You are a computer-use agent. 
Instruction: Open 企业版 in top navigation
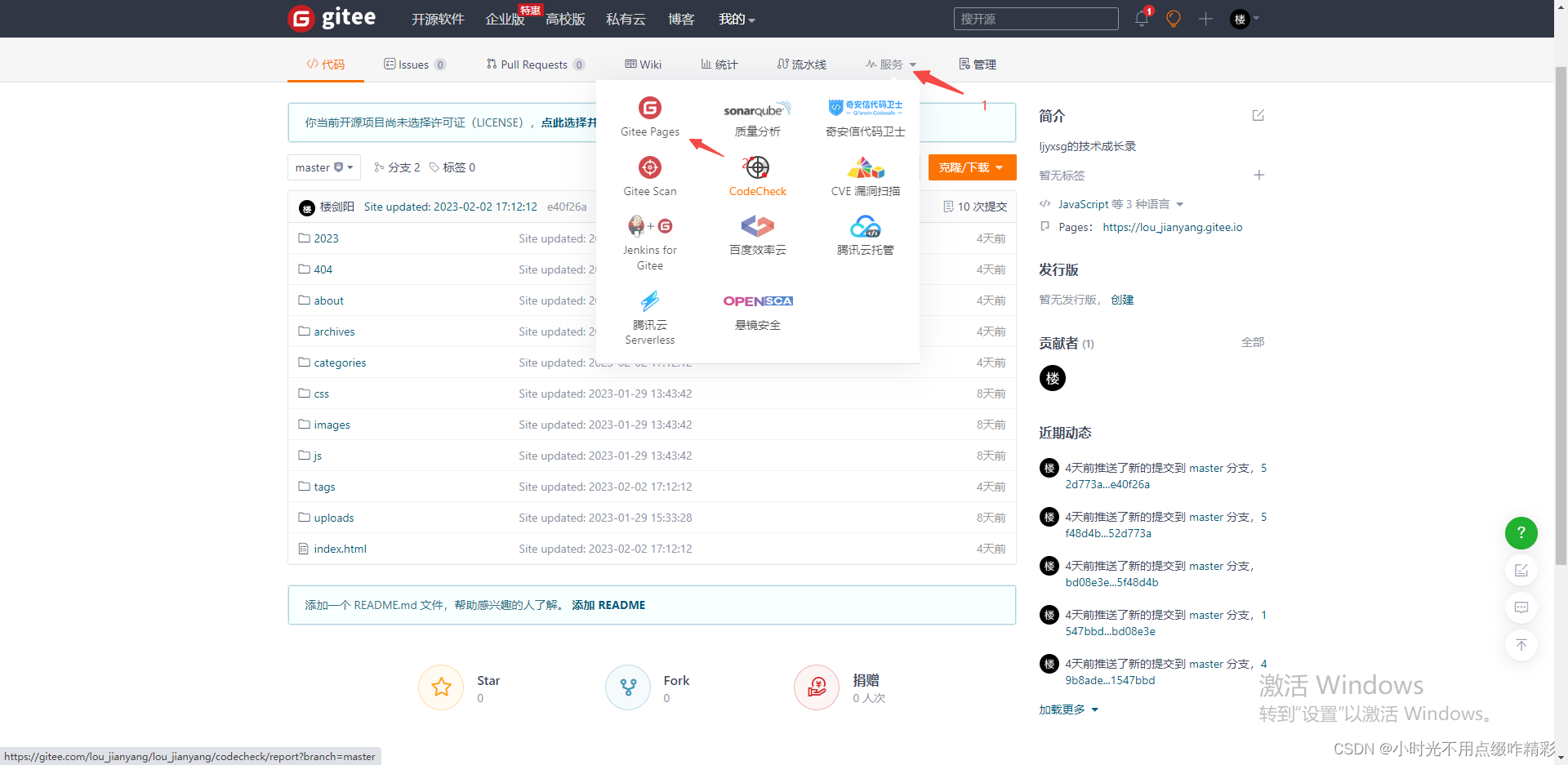click(x=505, y=19)
